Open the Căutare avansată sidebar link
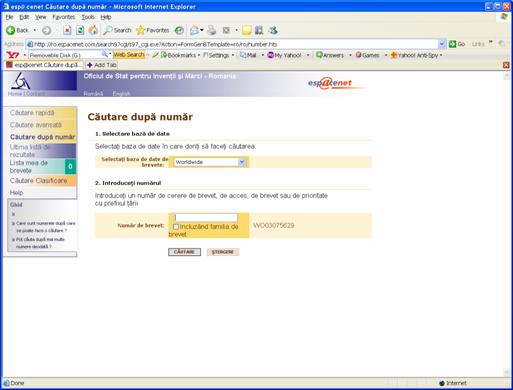The width and height of the screenshot is (513, 390). (x=36, y=125)
